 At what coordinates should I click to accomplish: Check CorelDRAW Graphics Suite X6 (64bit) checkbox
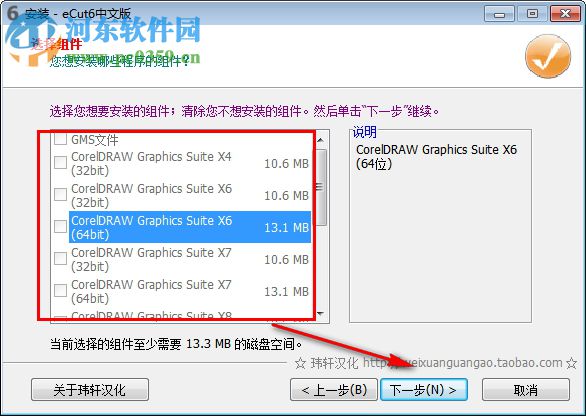[x=60, y=227]
